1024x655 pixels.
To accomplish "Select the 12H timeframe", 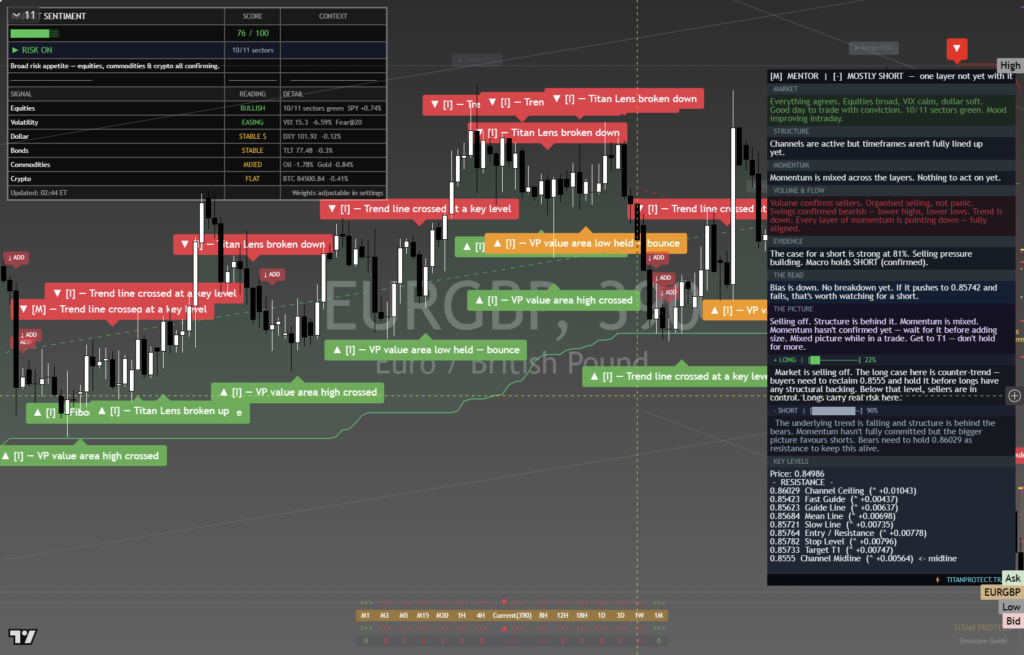I will (562, 615).
